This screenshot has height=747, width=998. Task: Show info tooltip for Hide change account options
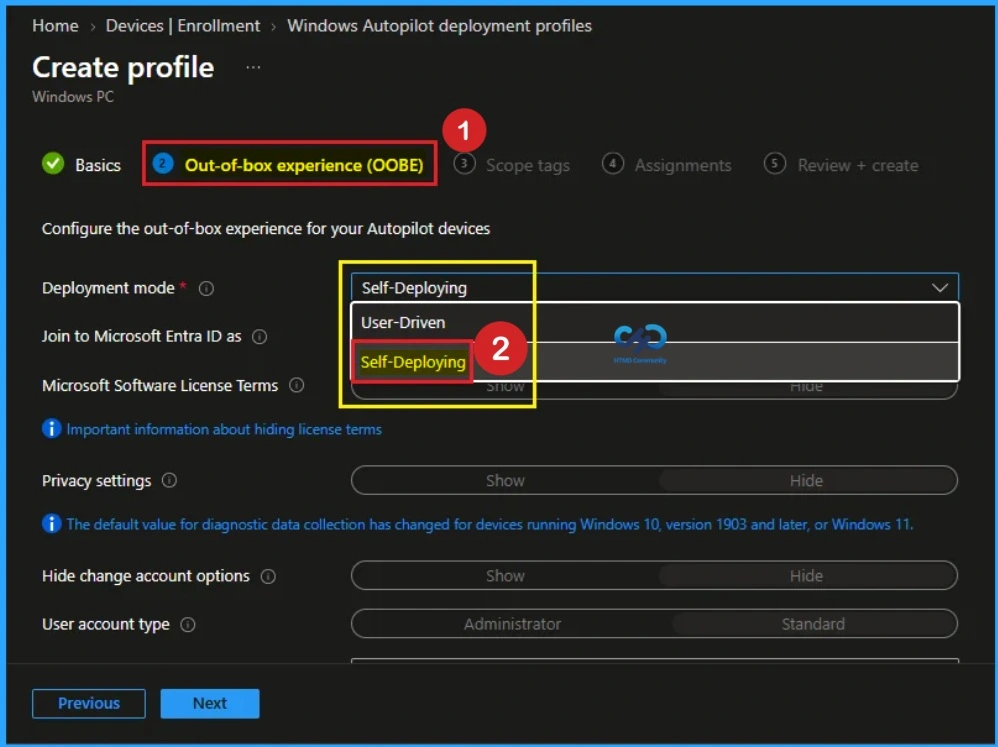pos(269,576)
